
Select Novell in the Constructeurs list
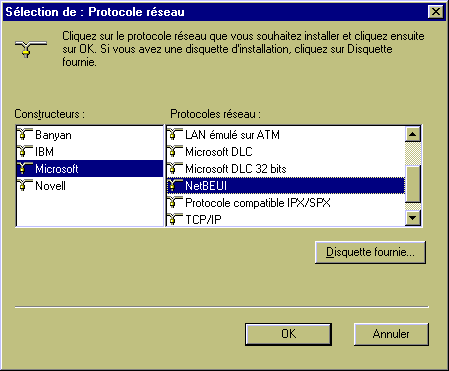tap(90, 186)
